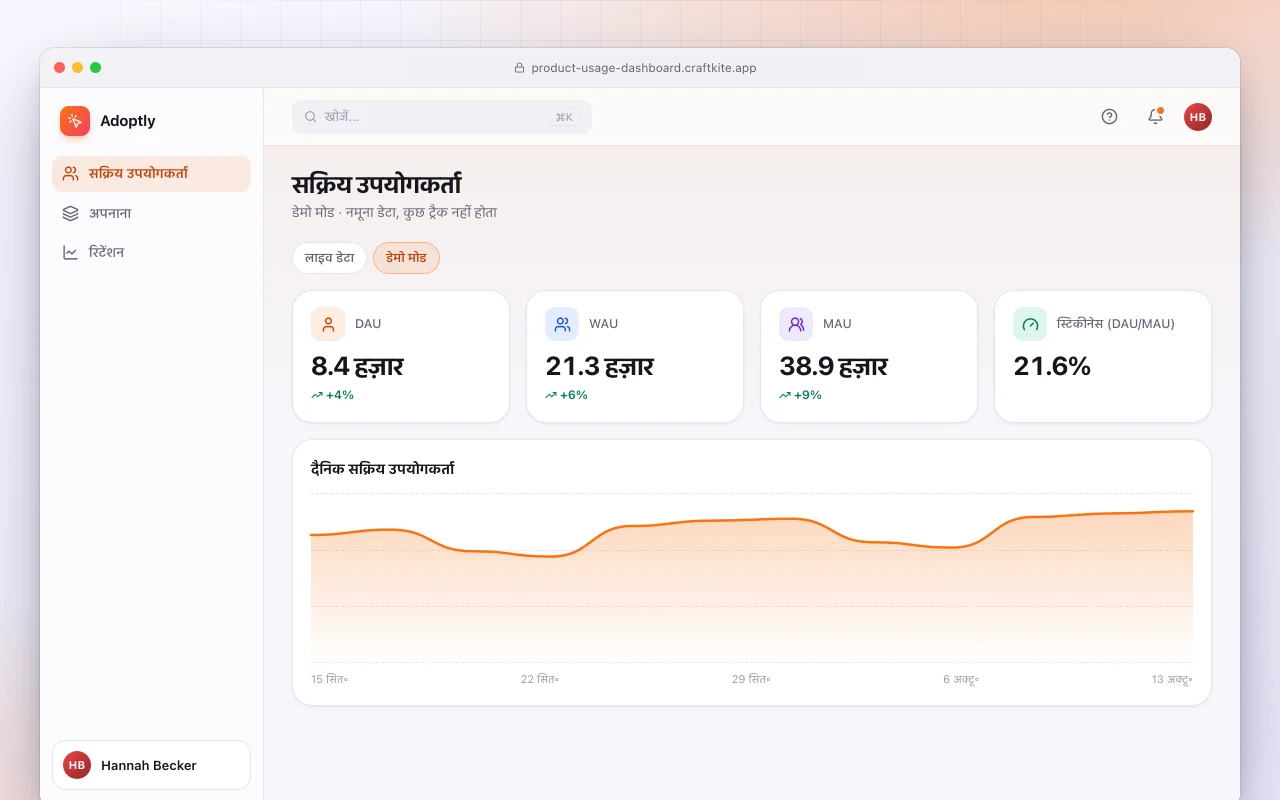Open the notifications bell

[1155, 117]
